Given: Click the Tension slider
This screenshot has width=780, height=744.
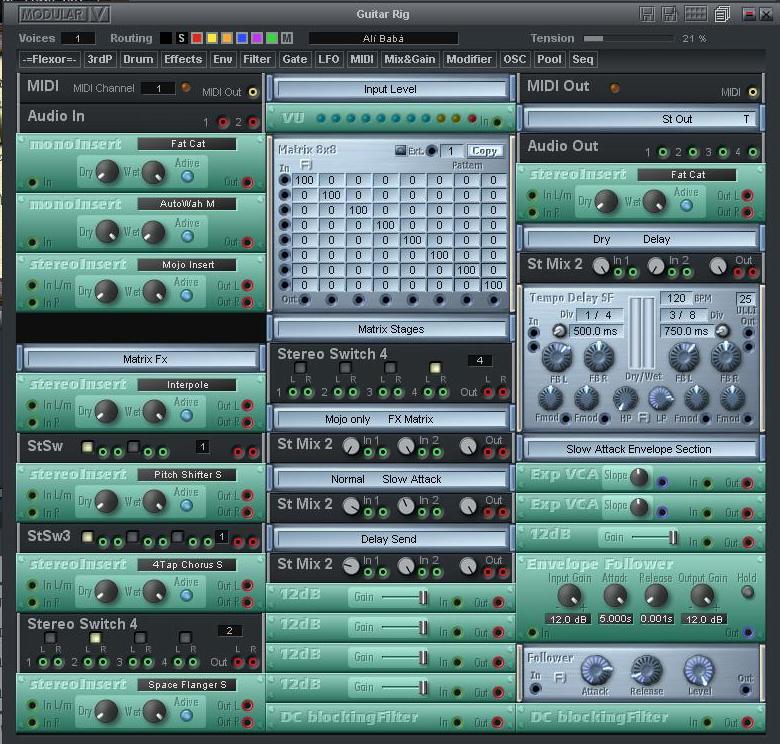Looking at the screenshot, I should point(628,39).
